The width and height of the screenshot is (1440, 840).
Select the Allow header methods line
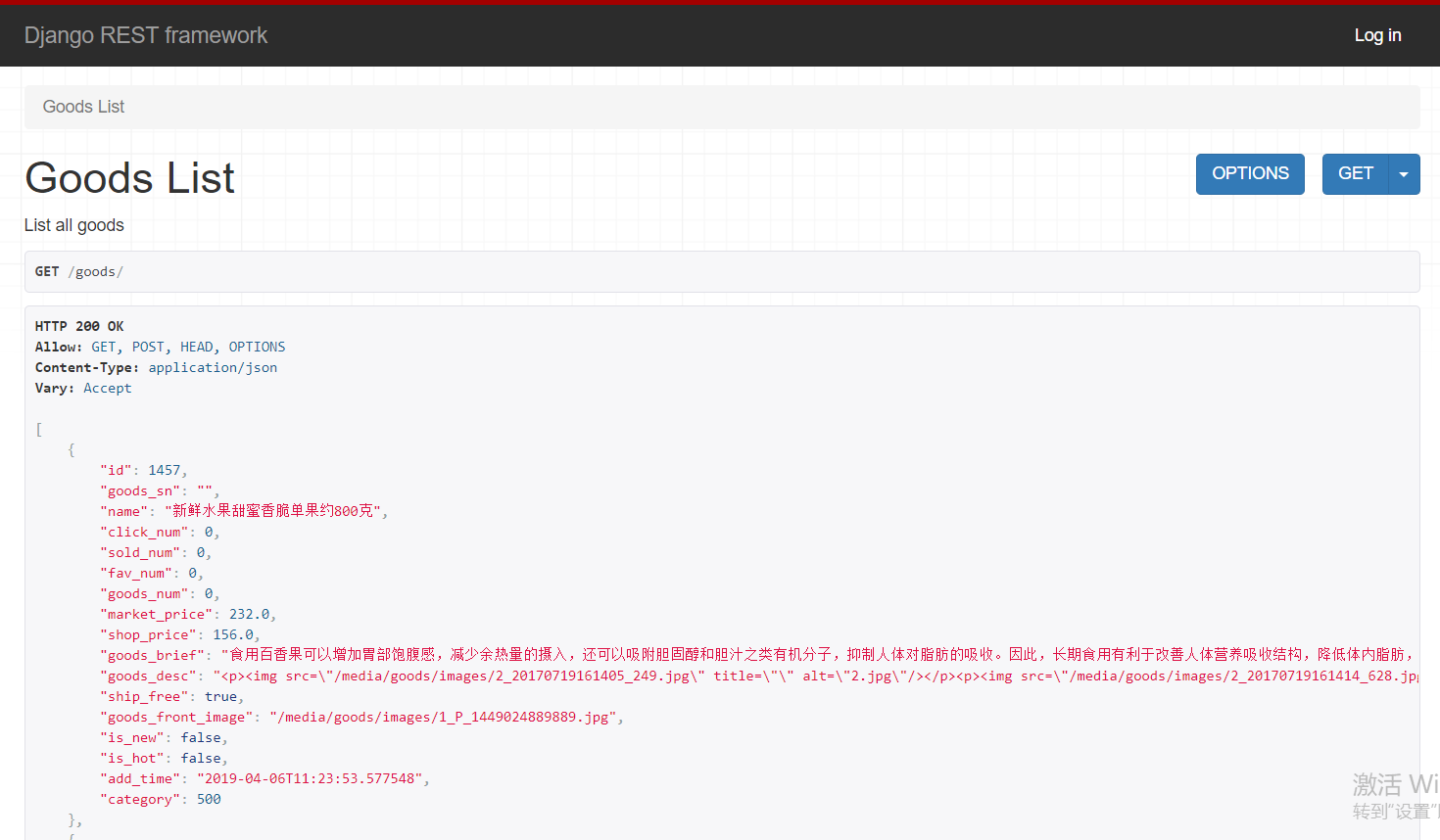(x=161, y=347)
